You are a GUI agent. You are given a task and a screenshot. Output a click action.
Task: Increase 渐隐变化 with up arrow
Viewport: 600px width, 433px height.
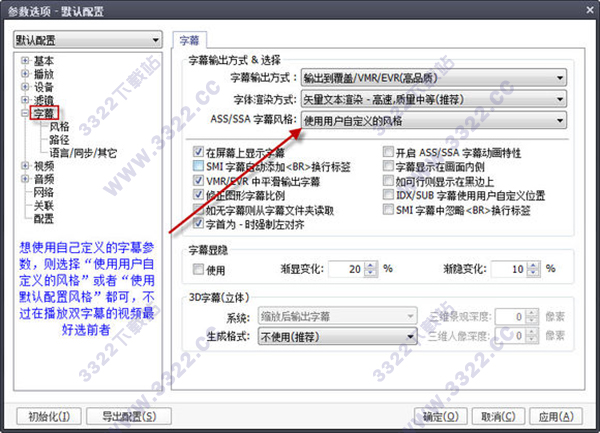click(533, 265)
